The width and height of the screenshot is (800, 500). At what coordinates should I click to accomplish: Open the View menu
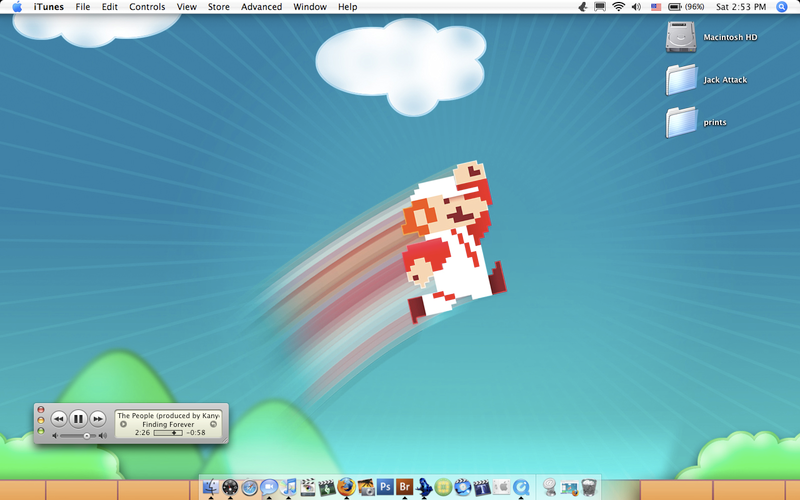point(186,7)
